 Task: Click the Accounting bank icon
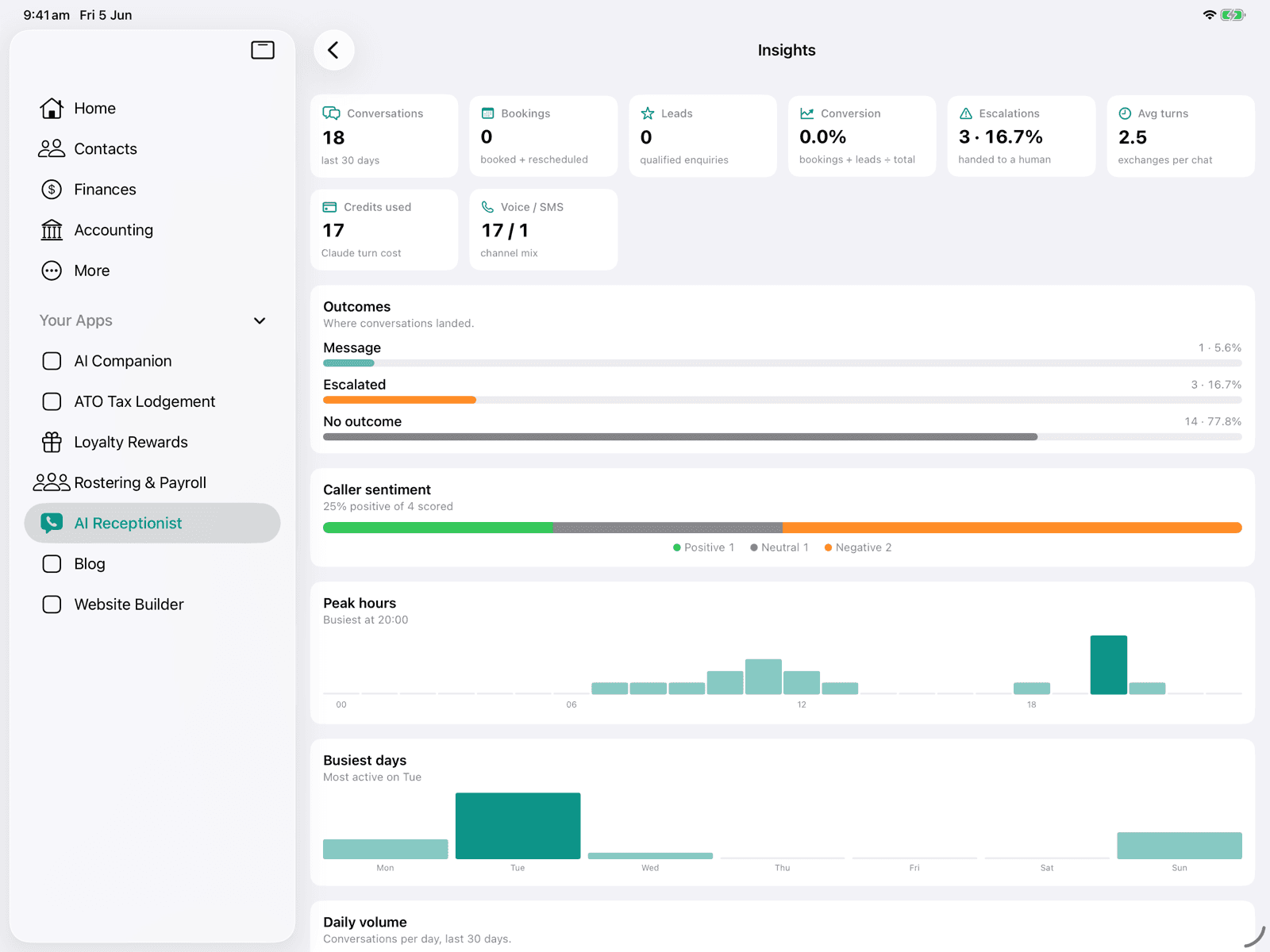[x=52, y=230]
